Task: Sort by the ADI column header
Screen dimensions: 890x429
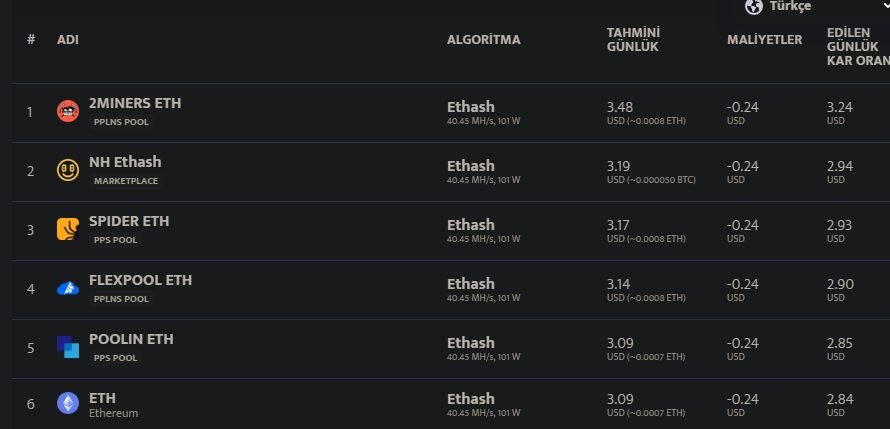Action: tap(68, 40)
